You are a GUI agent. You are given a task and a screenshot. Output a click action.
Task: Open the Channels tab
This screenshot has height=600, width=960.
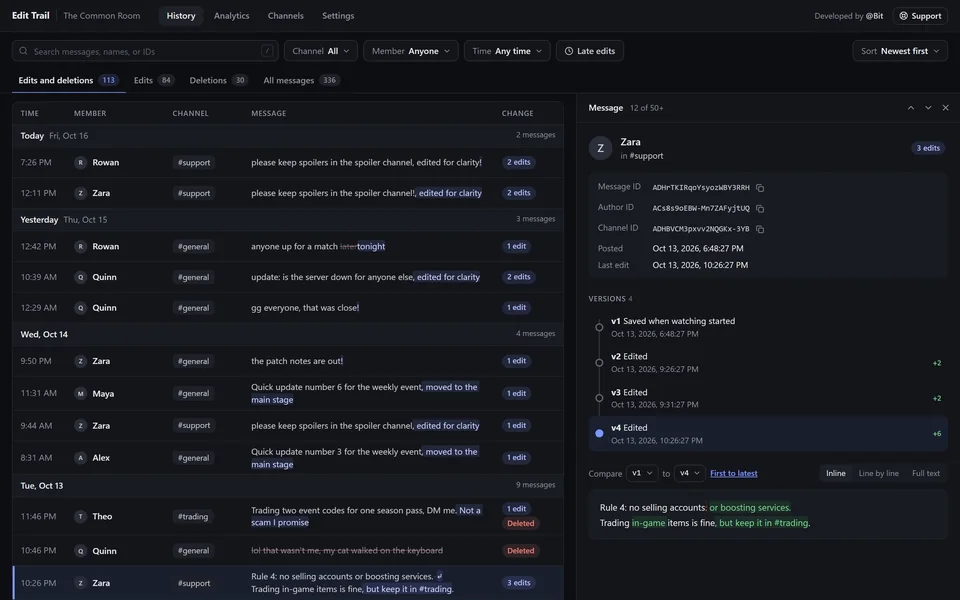tap(285, 16)
